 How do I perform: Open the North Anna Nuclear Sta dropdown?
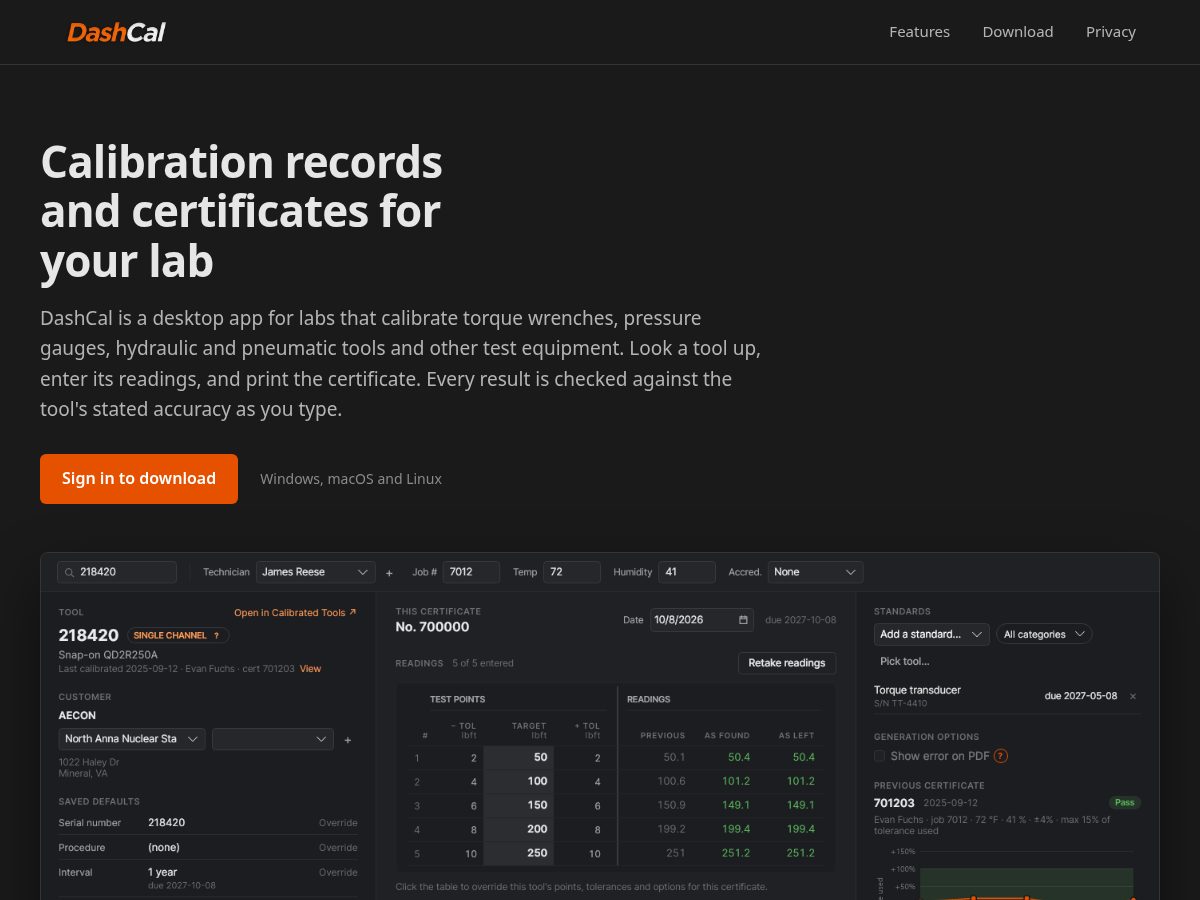coord(132,739)
